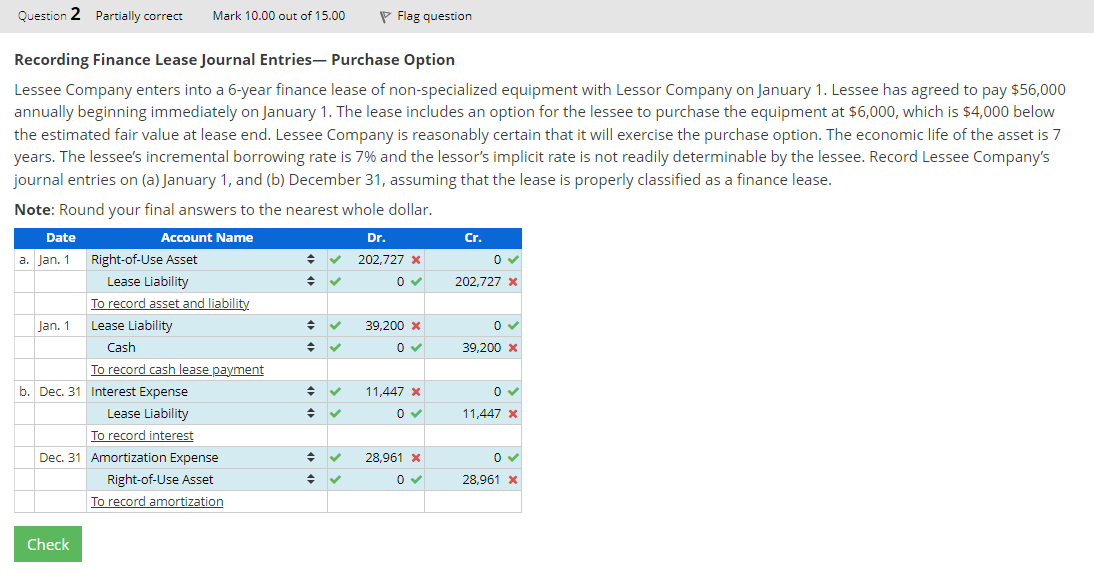Click the 'To record interest' link
Screen dimensions: 1094x576
[141, 435]
